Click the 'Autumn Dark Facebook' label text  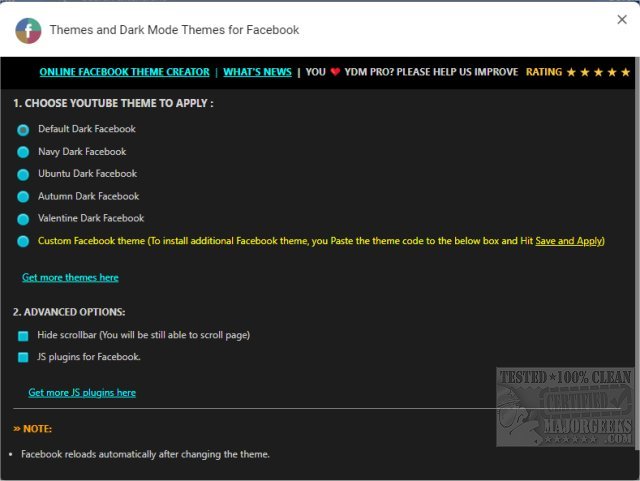(89, 196)
